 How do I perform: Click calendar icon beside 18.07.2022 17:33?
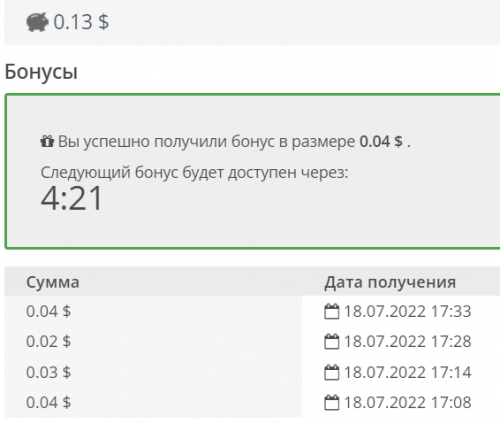coord(331,311)
